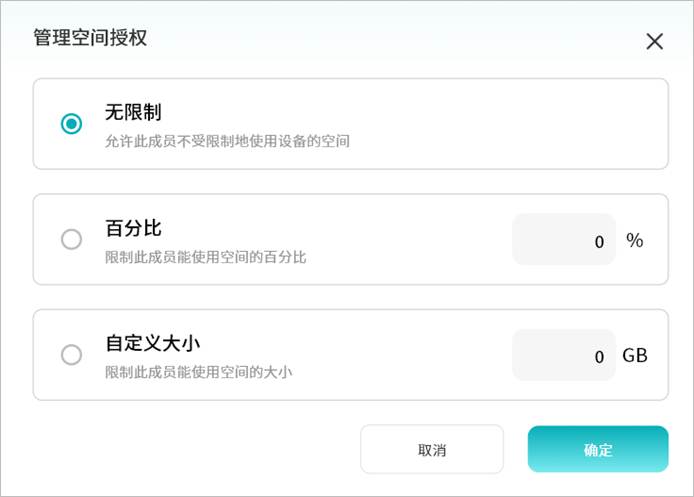694x497 pixels.
Task: Click the GB unit label
Action: pos(635,355)
